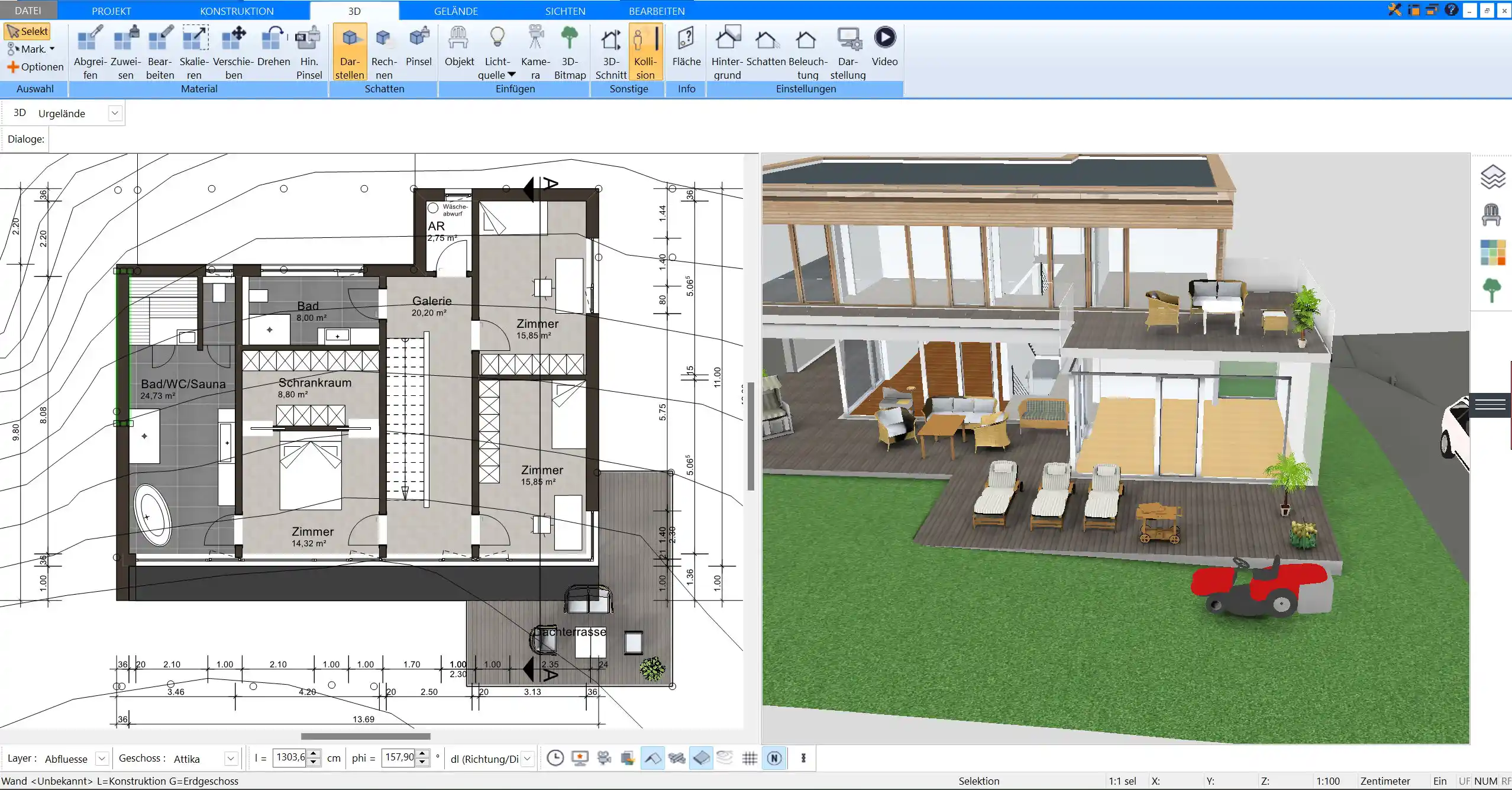The width and height of the screenshot is (1512, 790).
Task: Open Hintergrund settings
Action: coord(727,52)
